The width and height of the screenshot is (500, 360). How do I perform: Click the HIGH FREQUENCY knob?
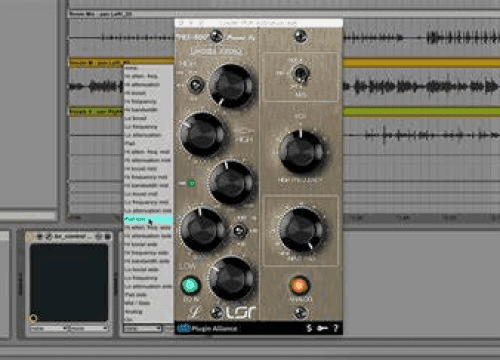pos(301,152)
